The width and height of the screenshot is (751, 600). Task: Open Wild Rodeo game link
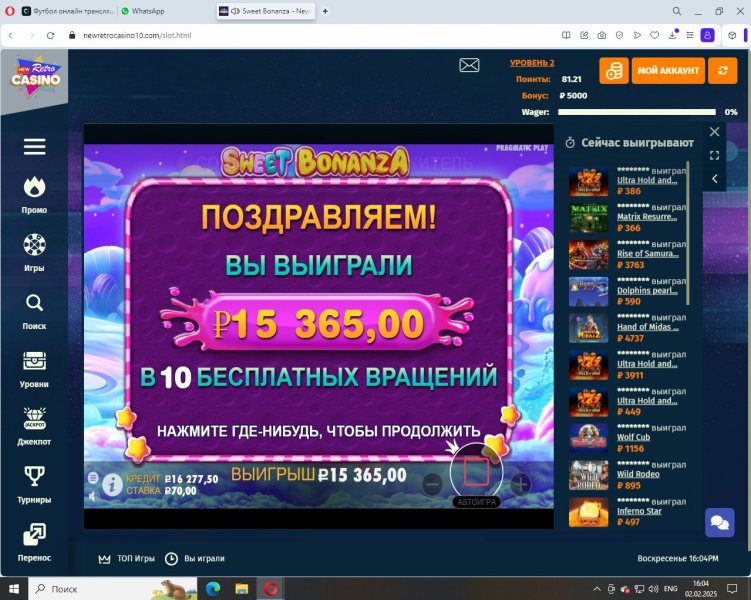tap(638, 474)
